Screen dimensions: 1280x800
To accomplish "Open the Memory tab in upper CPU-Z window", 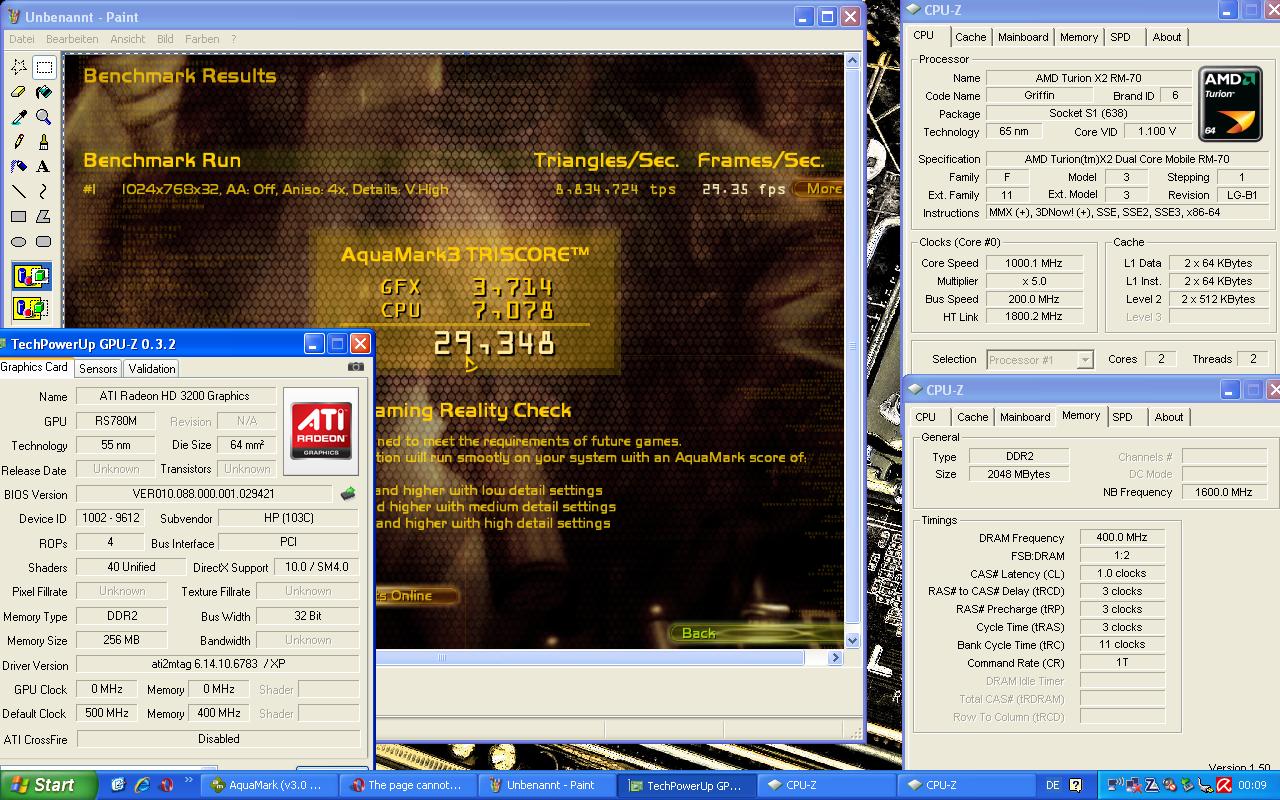I will coord(1079,37).
